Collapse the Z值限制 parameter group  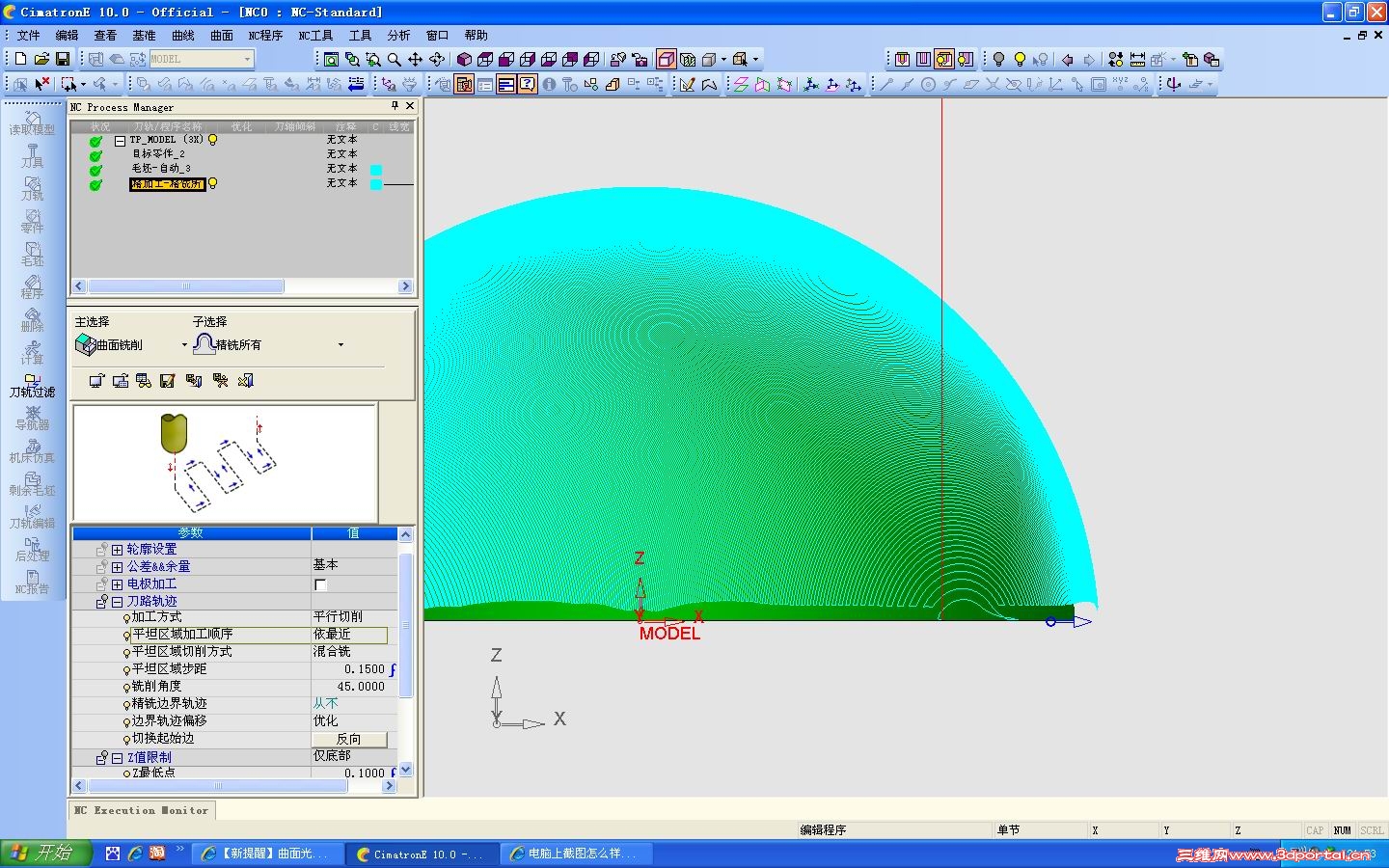pos(117,758)
